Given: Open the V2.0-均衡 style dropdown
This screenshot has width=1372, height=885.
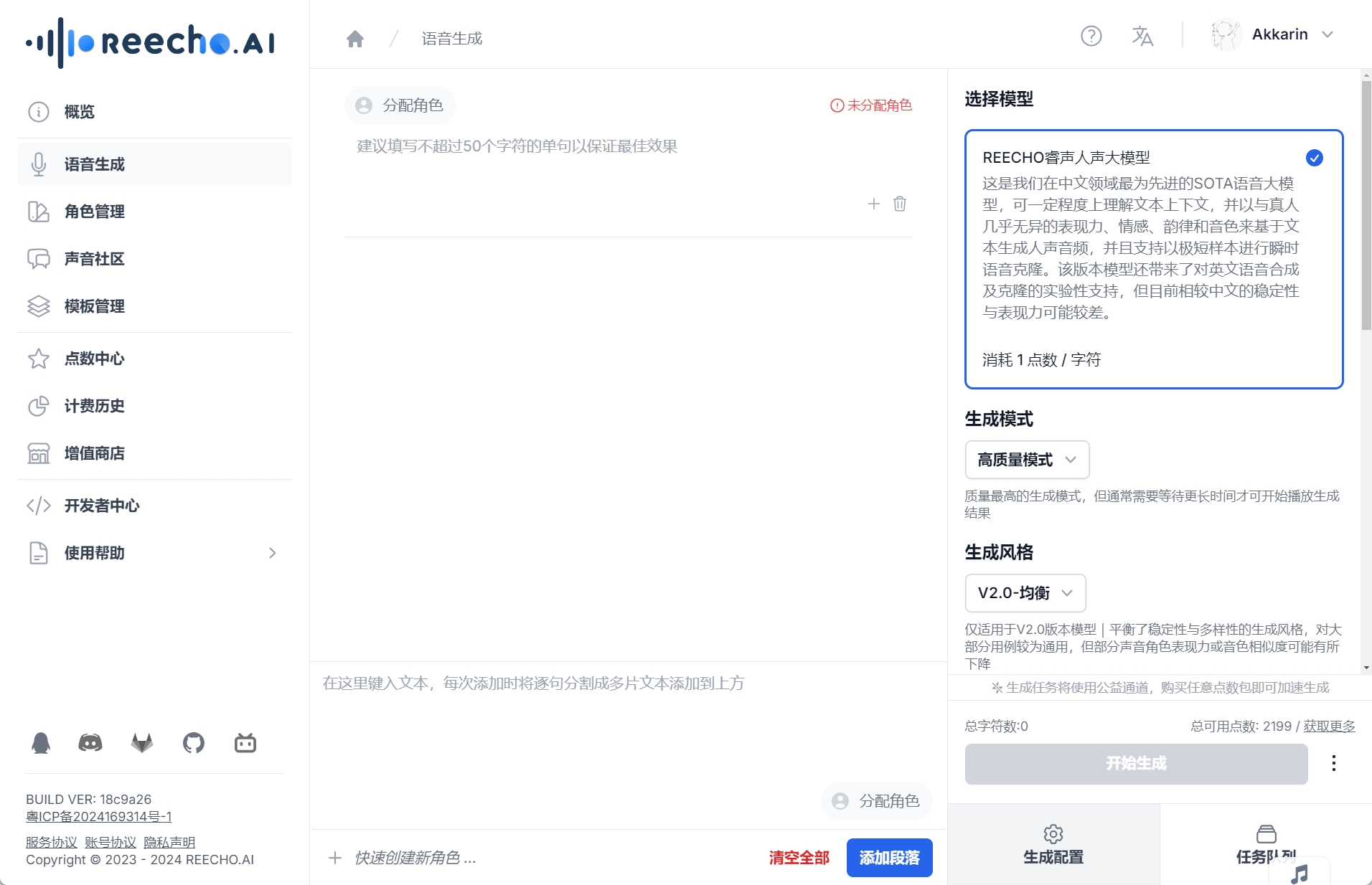Looking at the screenshot, I should click(1025, 593).
